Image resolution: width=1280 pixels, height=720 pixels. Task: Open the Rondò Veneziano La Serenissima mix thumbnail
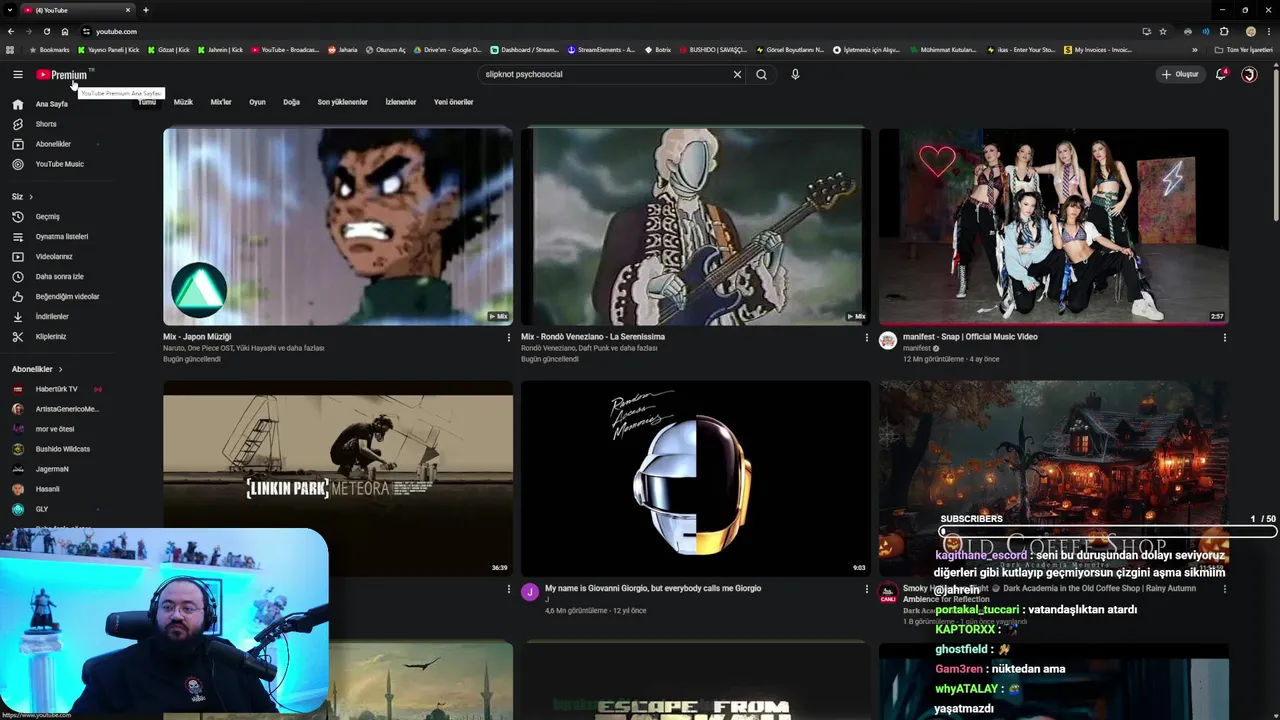696,226
